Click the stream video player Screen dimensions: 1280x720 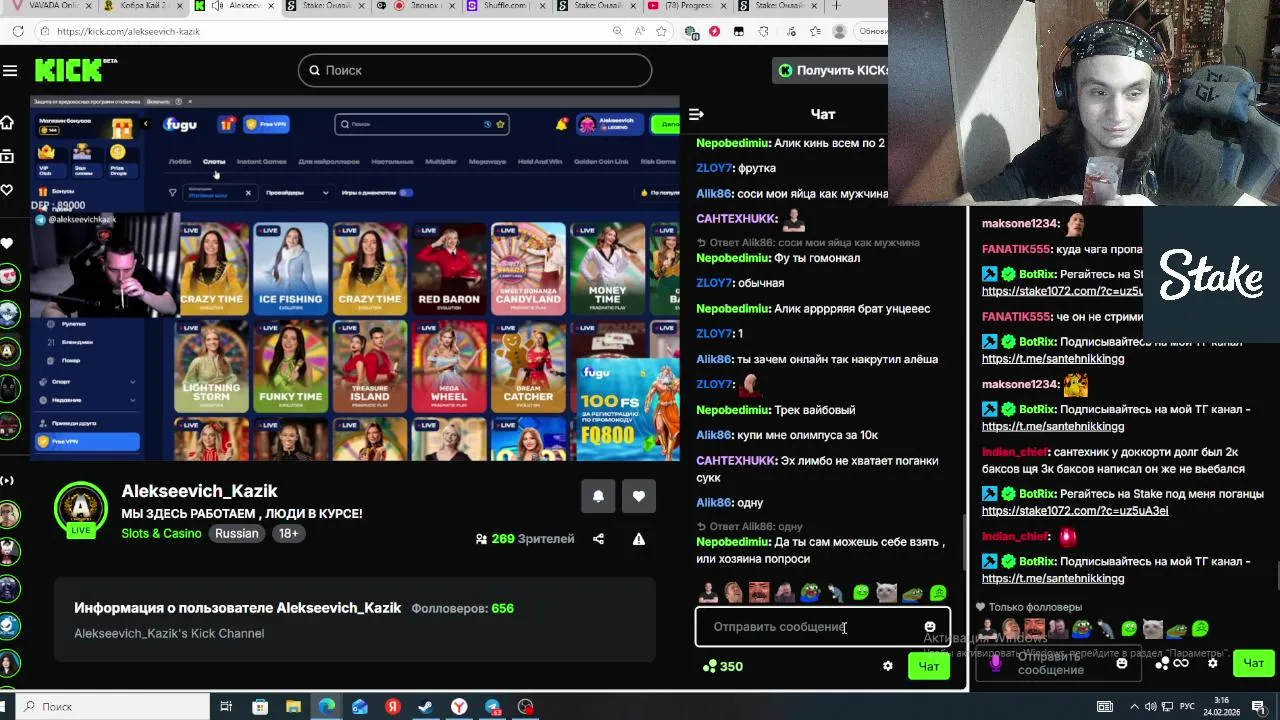pos(355,278)
